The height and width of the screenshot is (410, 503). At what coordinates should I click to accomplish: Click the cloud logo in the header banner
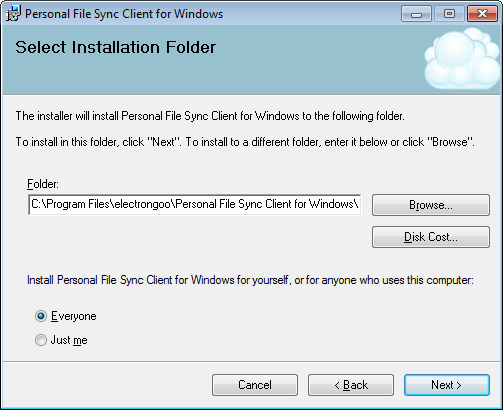point(463,59)
